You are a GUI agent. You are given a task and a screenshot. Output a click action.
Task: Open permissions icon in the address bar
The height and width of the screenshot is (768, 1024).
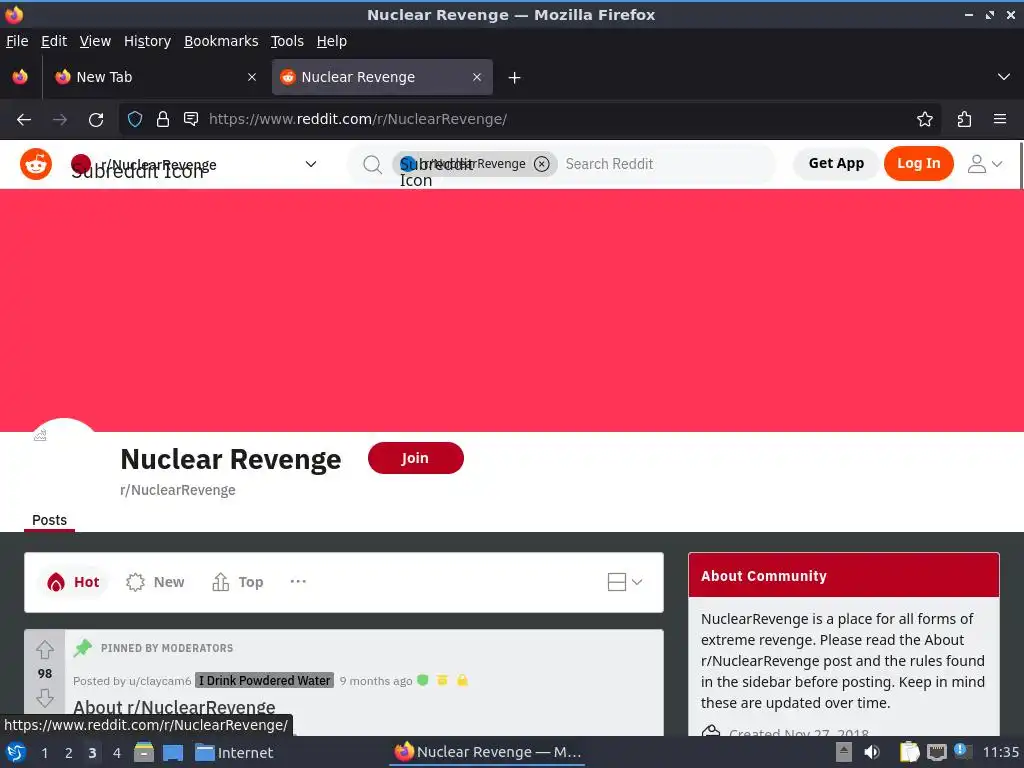tap(191, 119)
